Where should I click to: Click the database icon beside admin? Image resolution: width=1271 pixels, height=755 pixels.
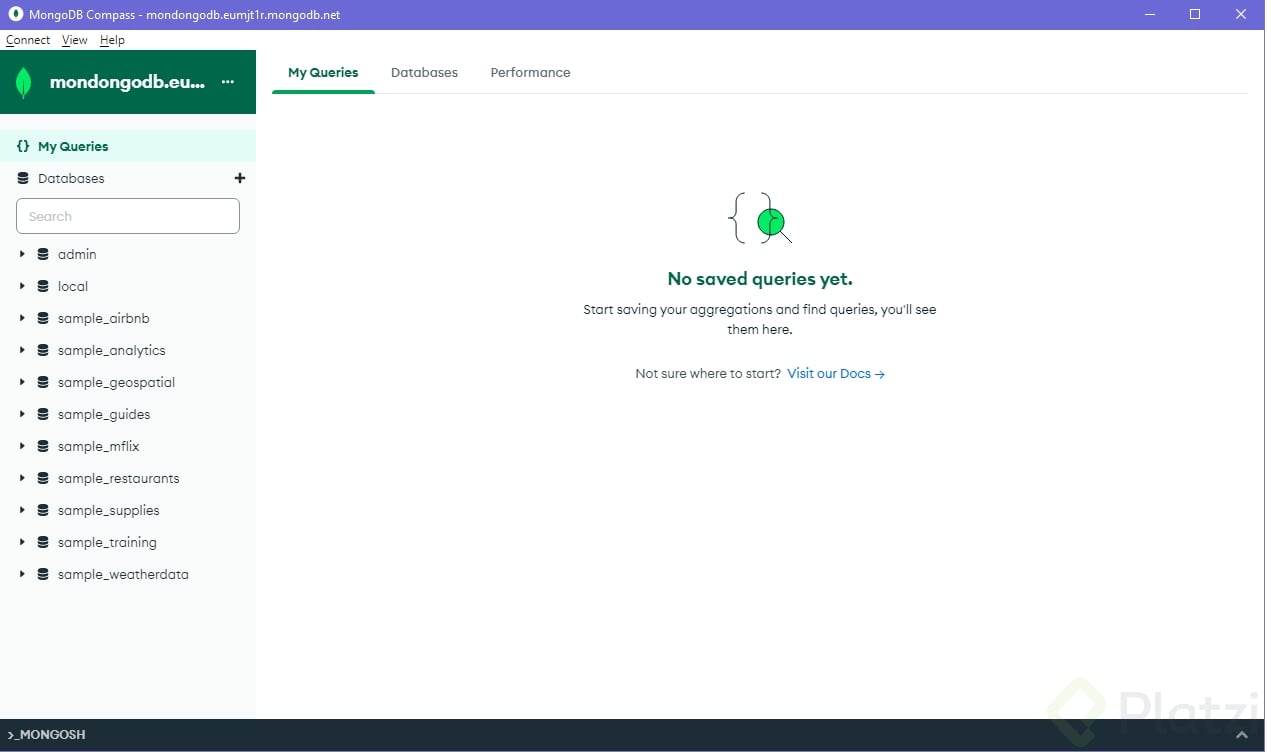(x=43, y=254)
